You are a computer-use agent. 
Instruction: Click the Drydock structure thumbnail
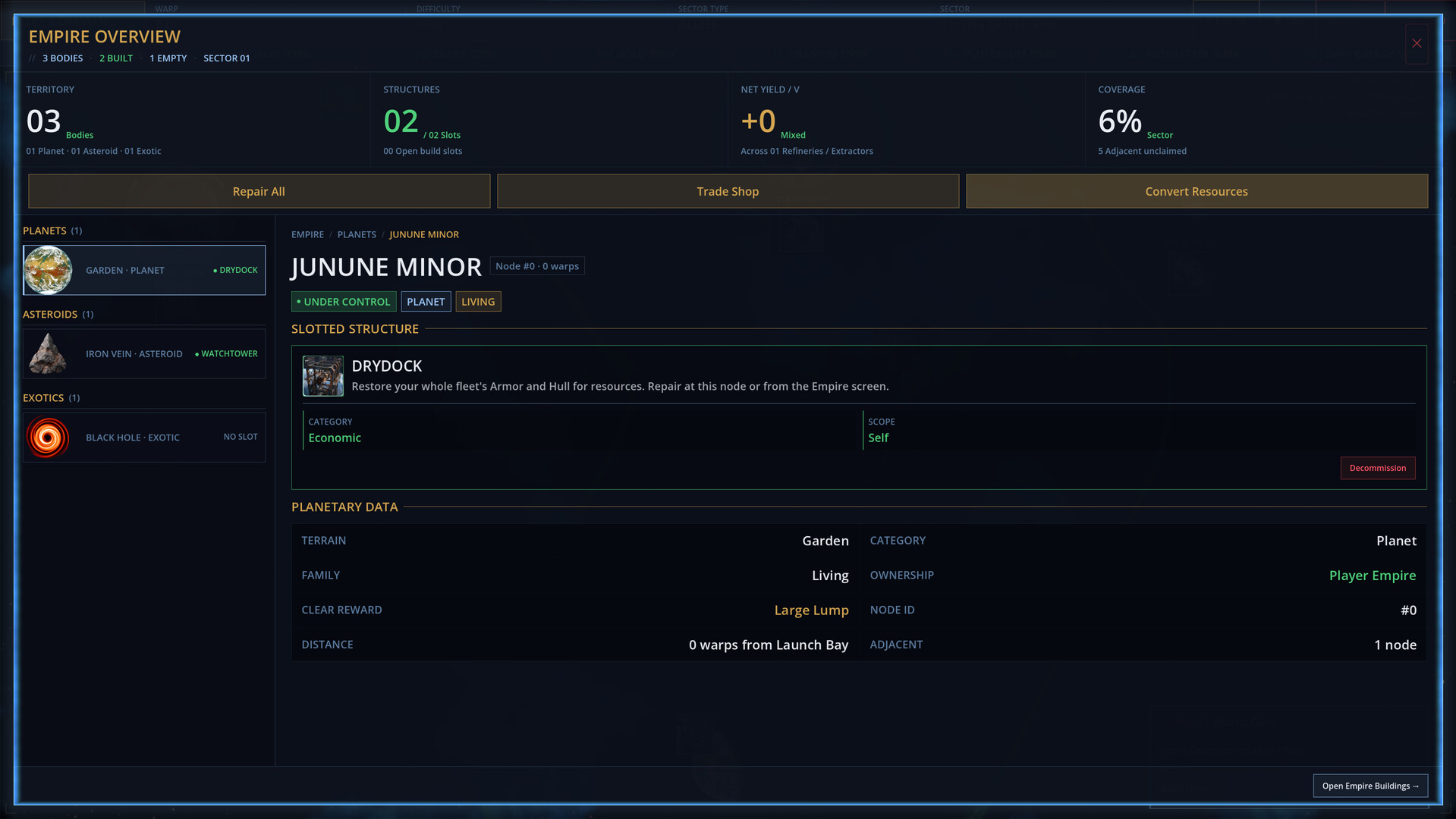tap(323, 375)
